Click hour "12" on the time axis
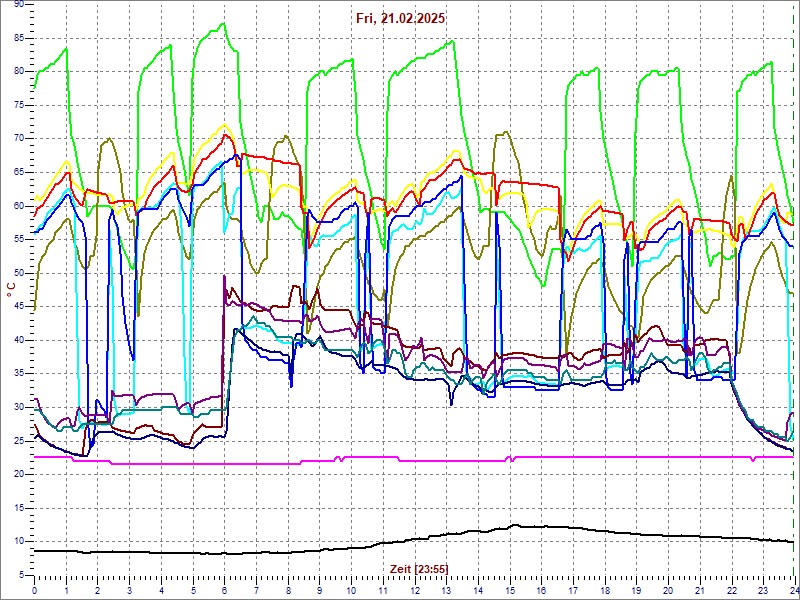Image resolution: width=800 pixels, height=600 pixels. [x=414, y=590]
